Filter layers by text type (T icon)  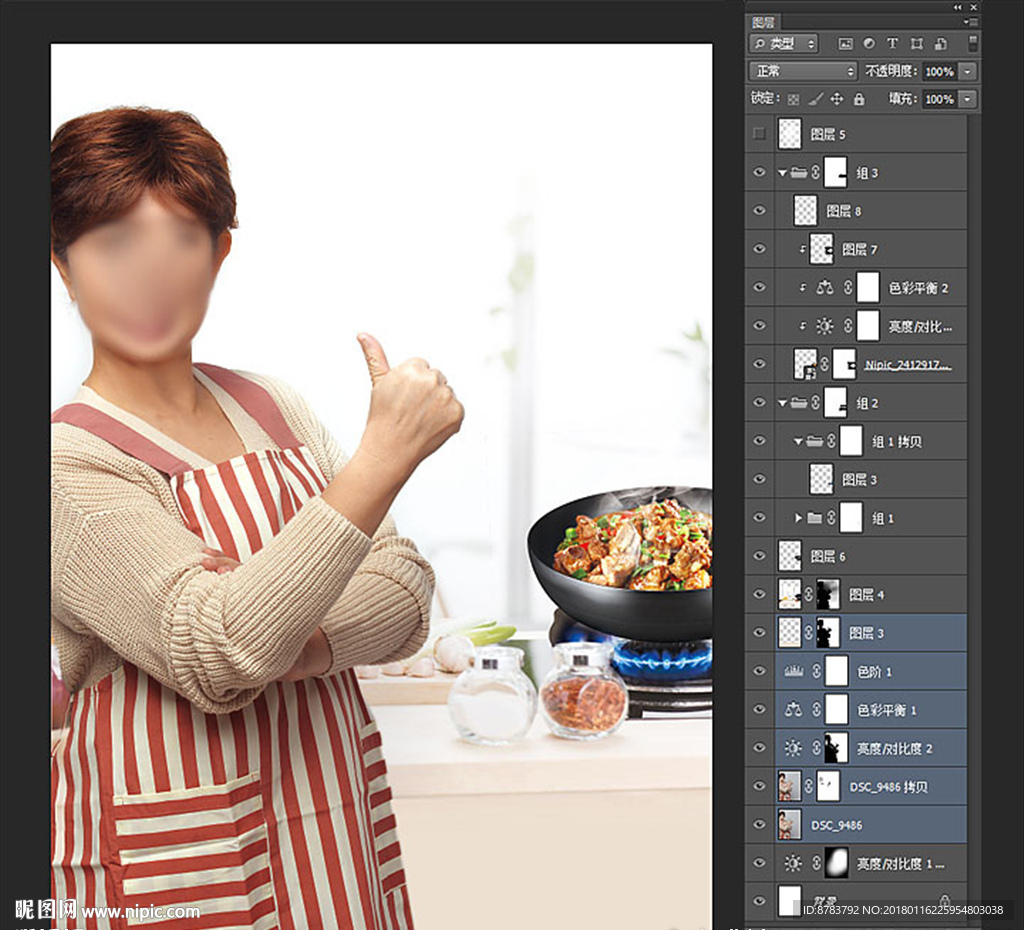point(892,44)
